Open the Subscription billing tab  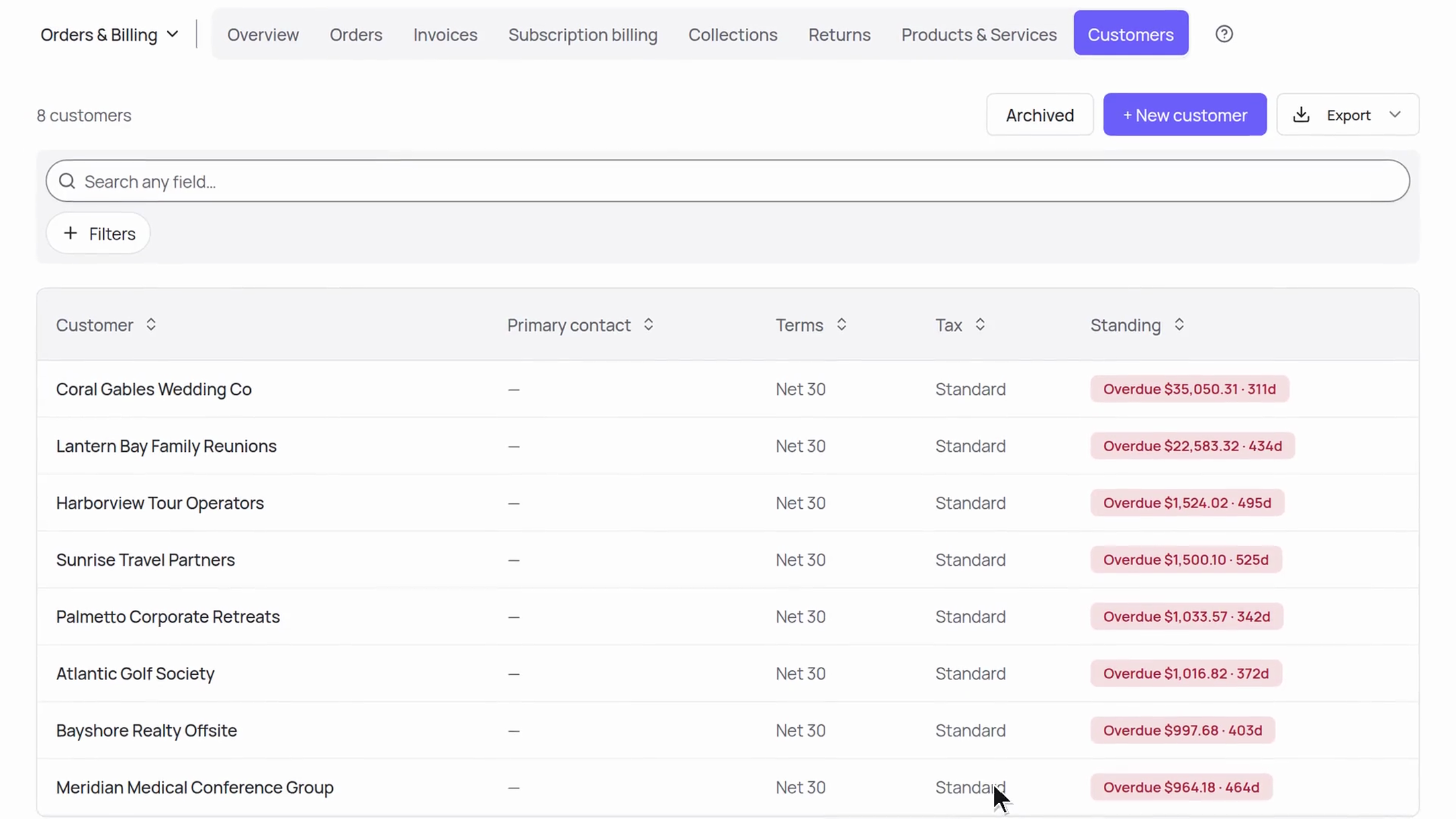point(583,34)
